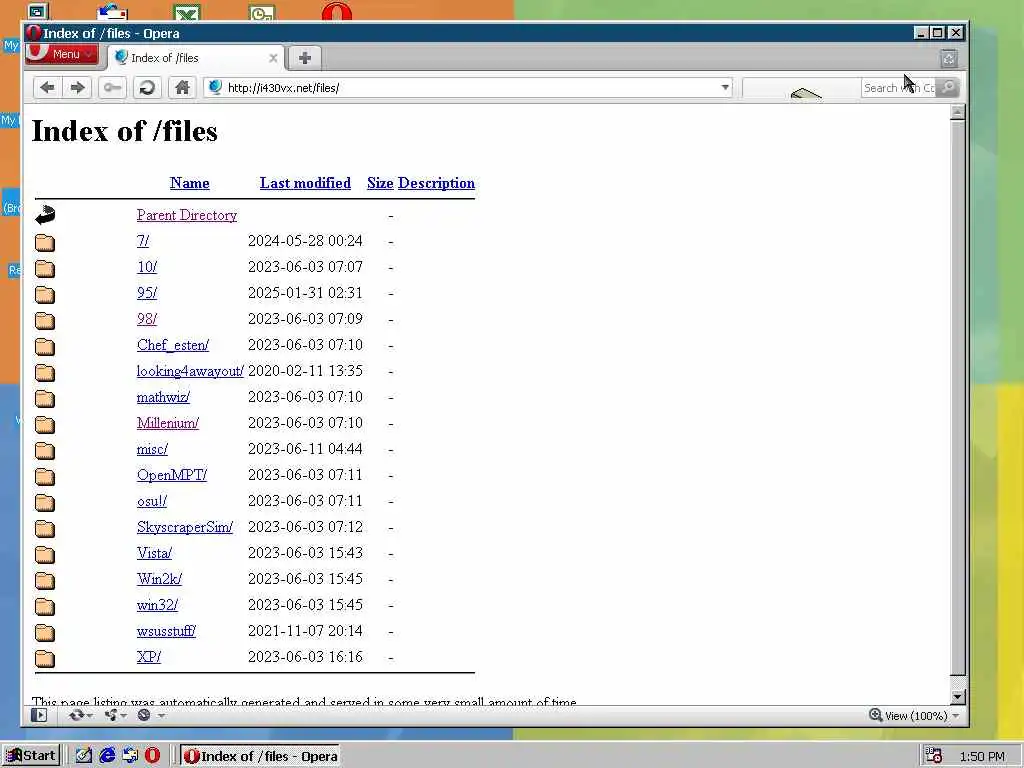This screenshot has width=1024, height=768.
Task: Launch Opera from quick launch bar
Action: pyautogui.click(x=153, y=756)
